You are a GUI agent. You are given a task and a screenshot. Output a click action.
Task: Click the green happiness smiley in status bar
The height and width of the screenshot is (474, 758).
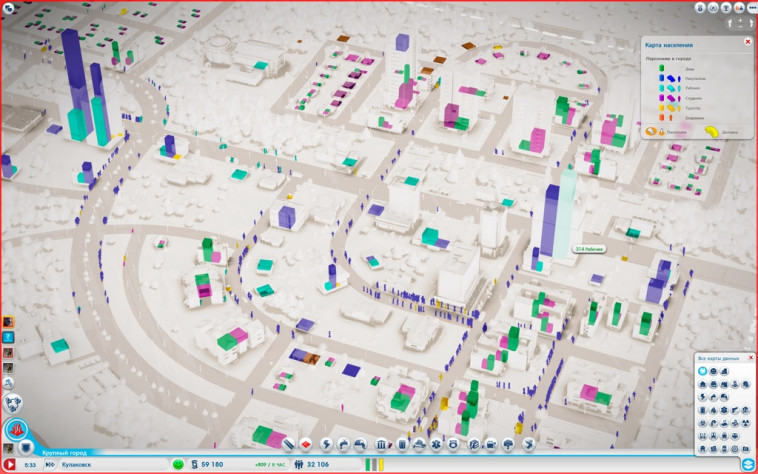click(x=178, y=464)
